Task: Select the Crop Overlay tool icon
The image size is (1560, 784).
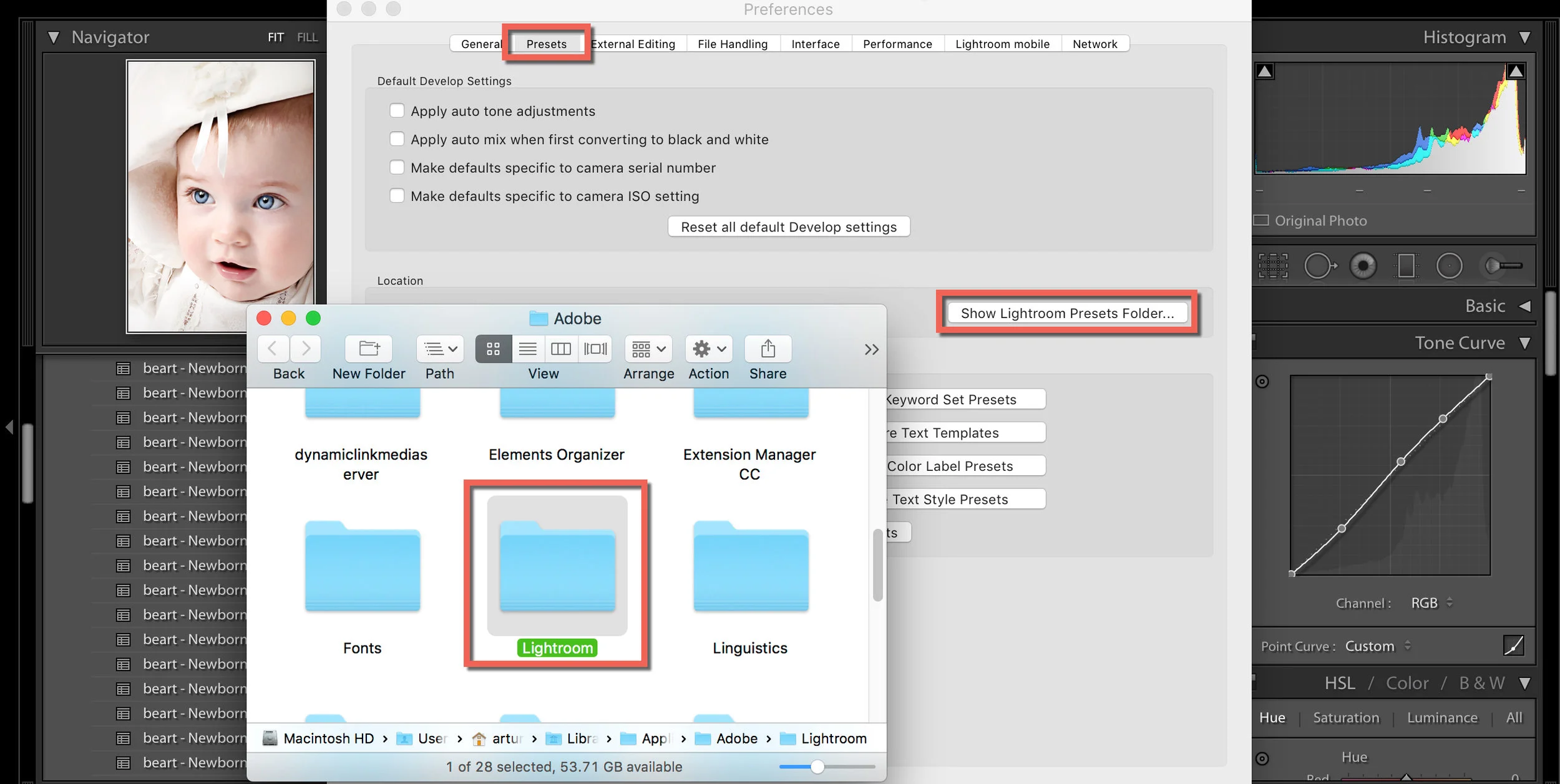Action: pyautogui.click(x=1273, y=266)
